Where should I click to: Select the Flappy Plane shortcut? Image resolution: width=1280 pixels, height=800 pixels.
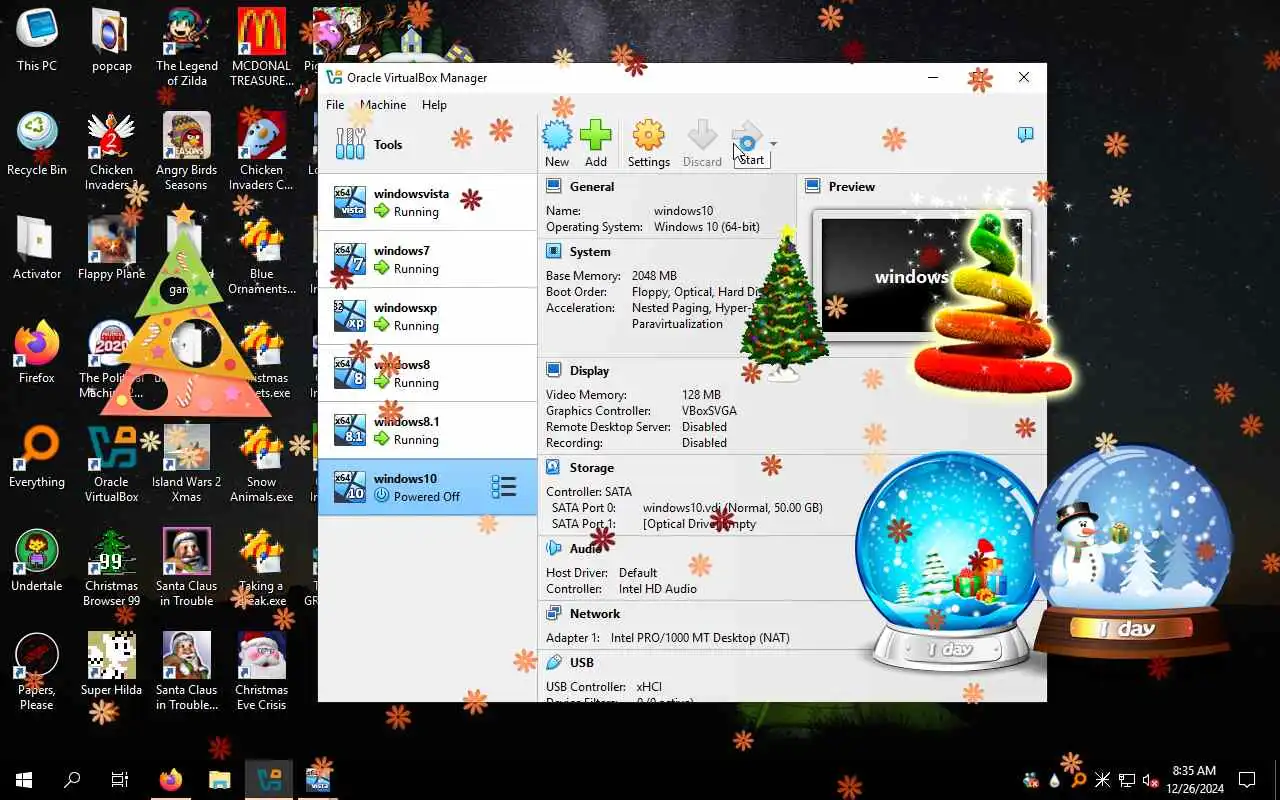click(x=112, y=249)
